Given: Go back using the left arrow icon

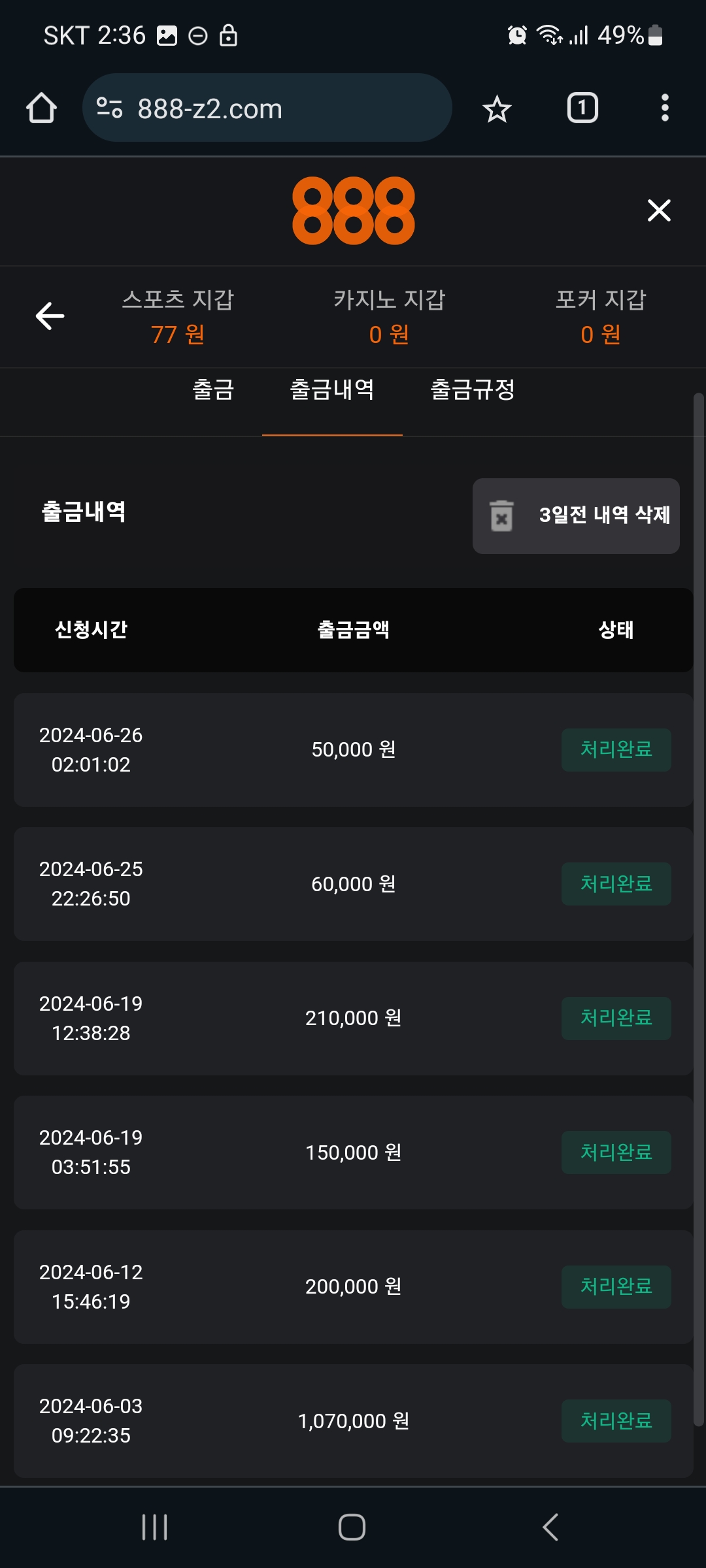Looking at the screenshot, I should [50, 316].
